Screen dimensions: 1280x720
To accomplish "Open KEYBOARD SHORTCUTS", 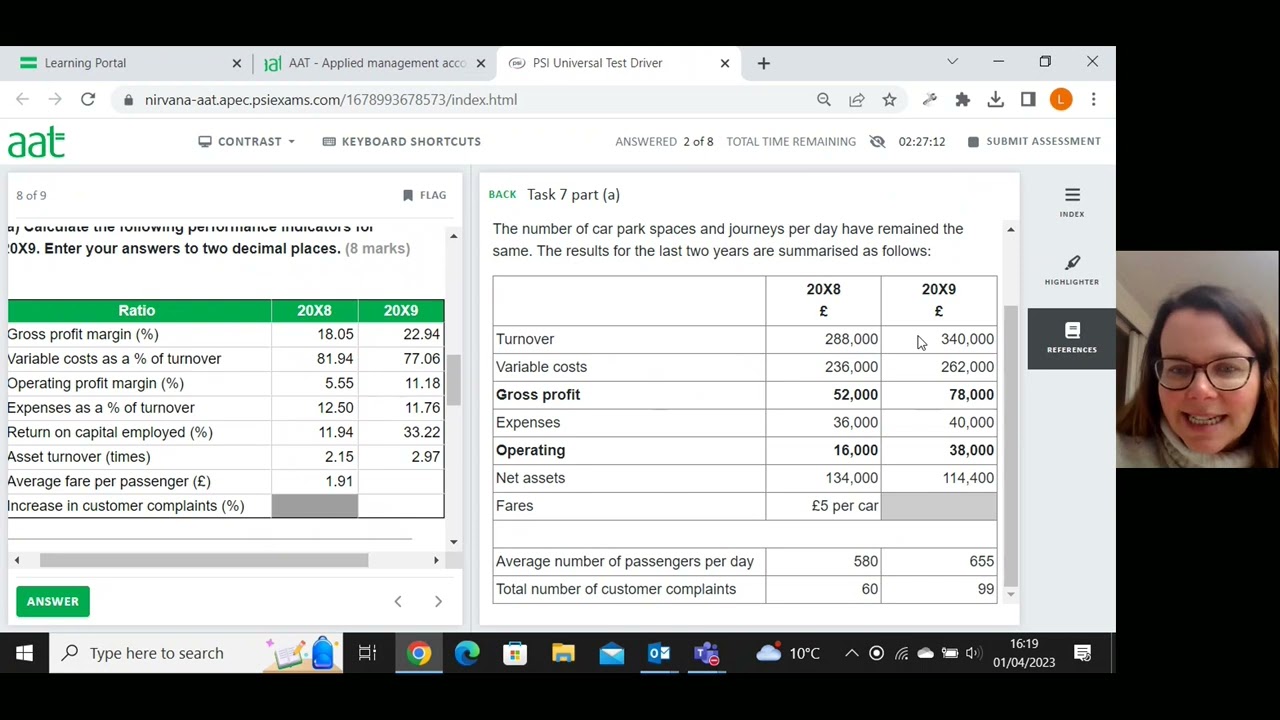I will click(402, 141).
